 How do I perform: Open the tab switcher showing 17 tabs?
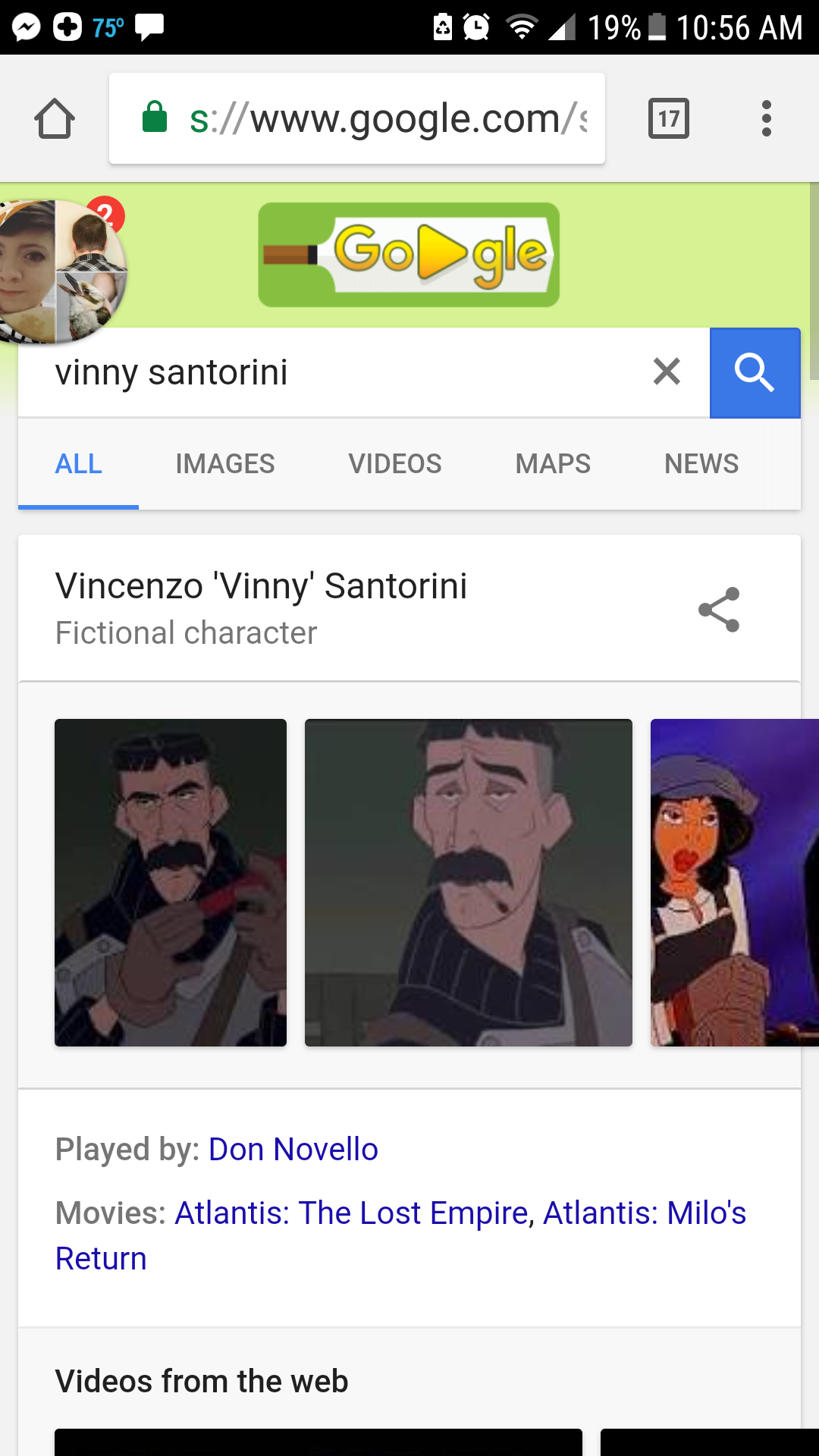pos(668,119)
